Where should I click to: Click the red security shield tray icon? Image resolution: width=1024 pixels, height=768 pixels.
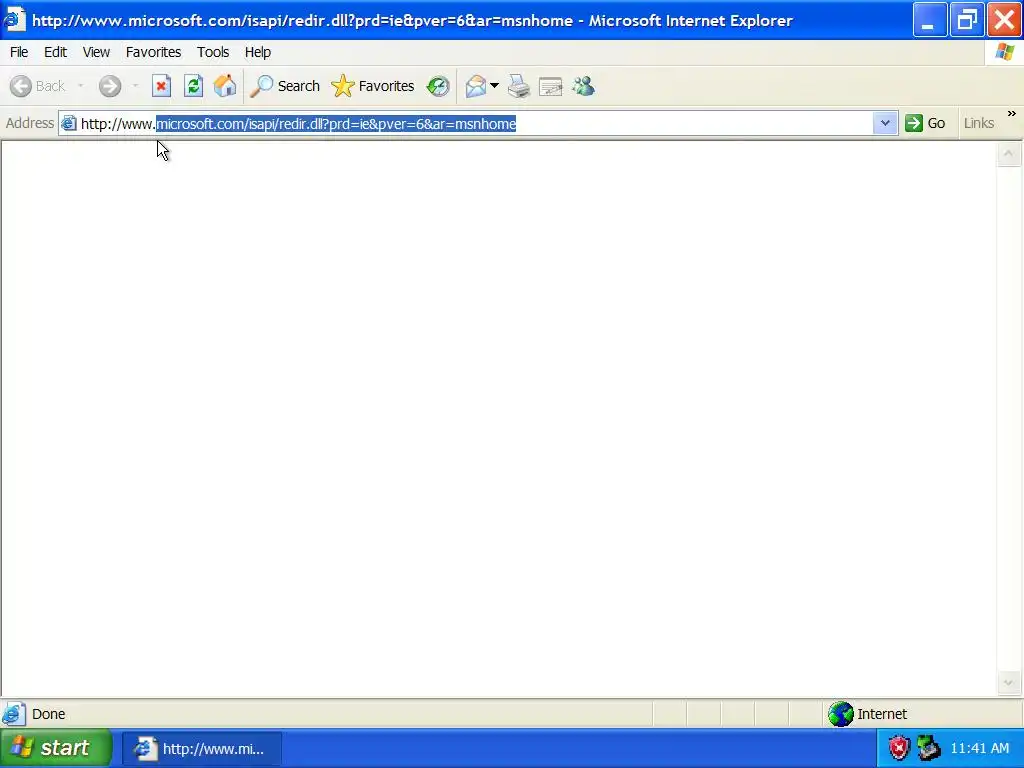click(899, 748)
